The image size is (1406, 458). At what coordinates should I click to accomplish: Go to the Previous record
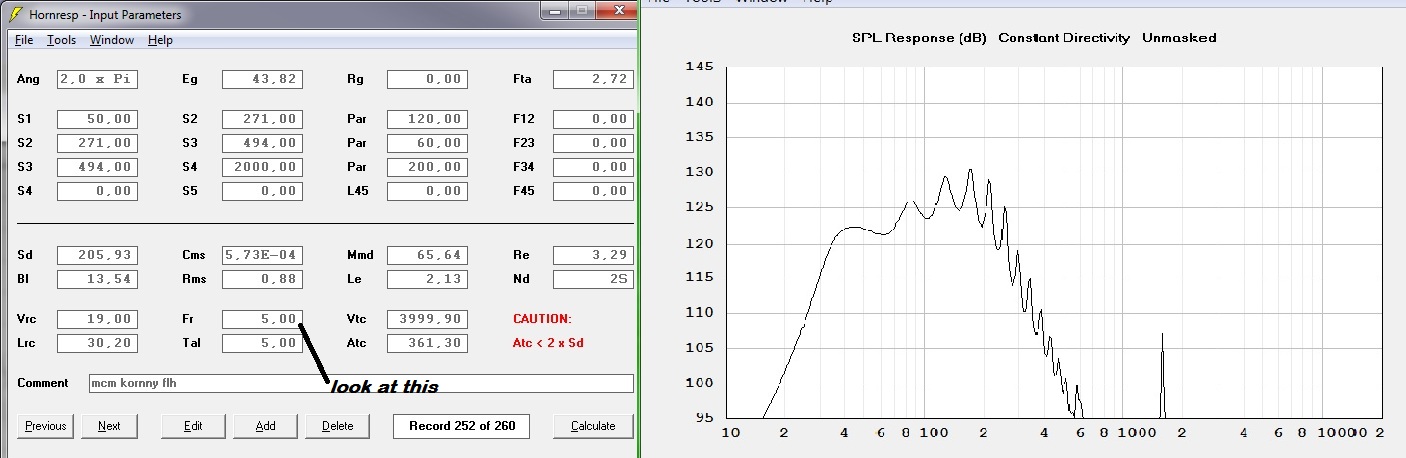(45, 426)
